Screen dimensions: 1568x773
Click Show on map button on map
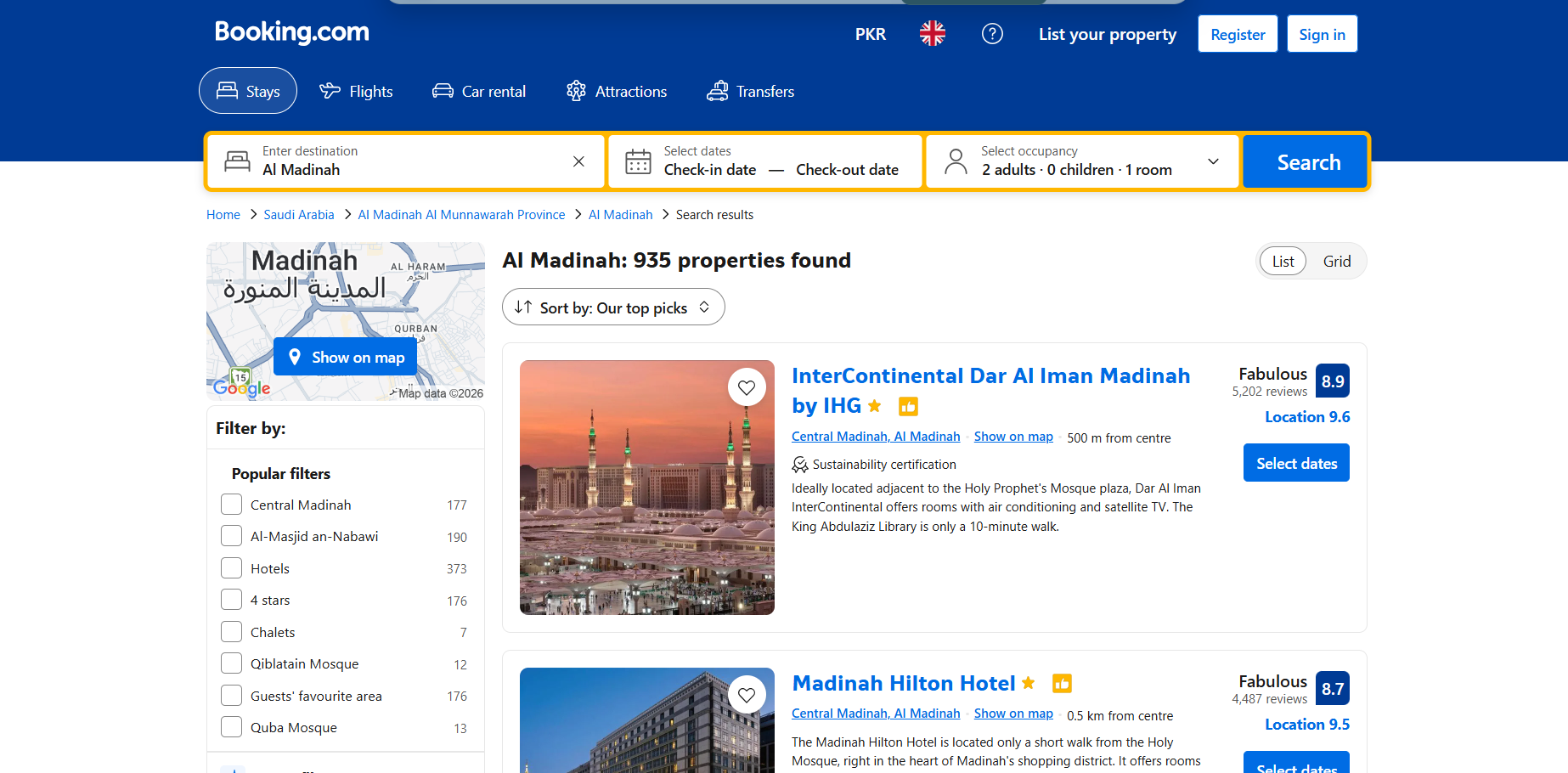(345, 357)
